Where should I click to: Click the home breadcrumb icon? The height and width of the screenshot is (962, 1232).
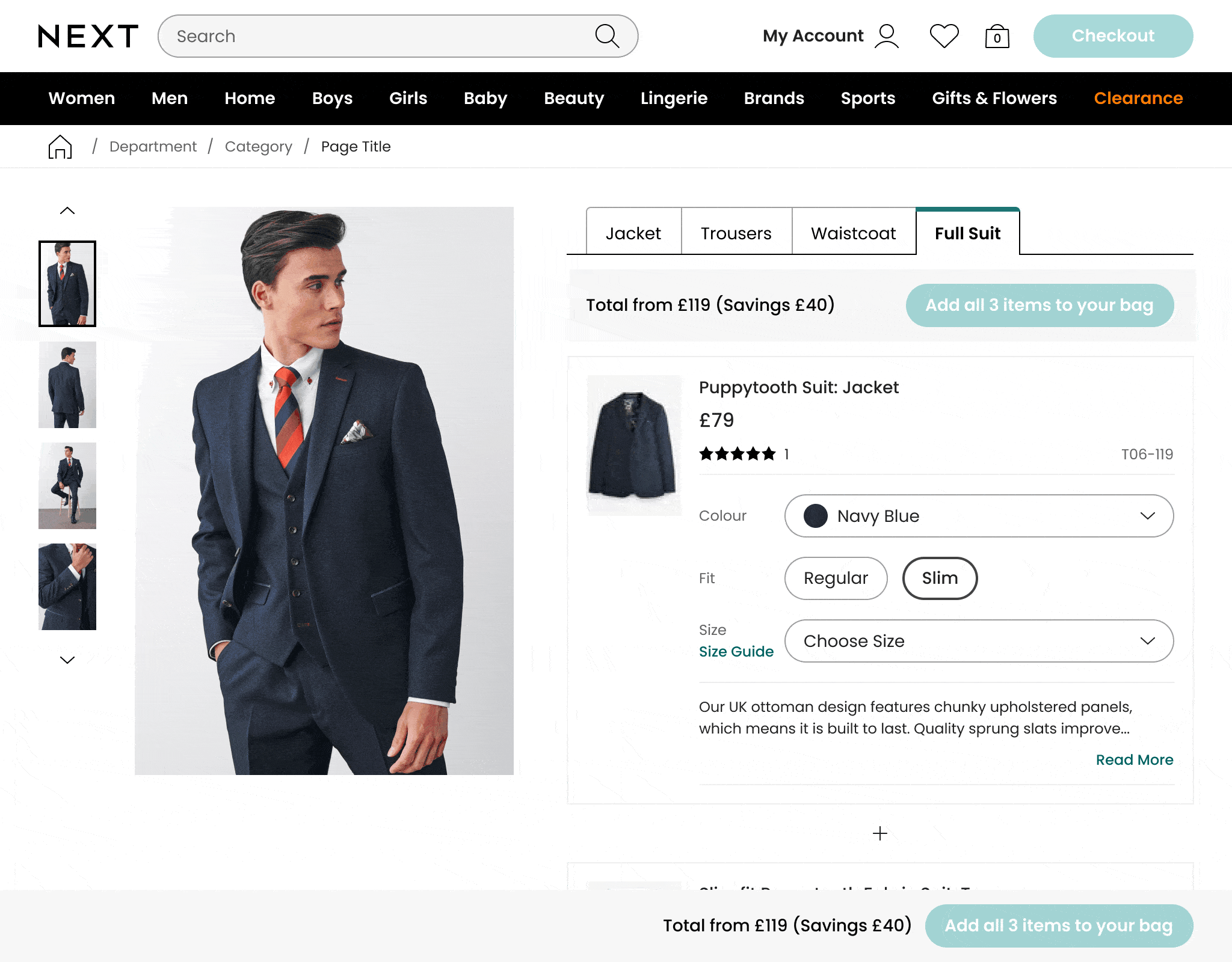tap(60, 147)
